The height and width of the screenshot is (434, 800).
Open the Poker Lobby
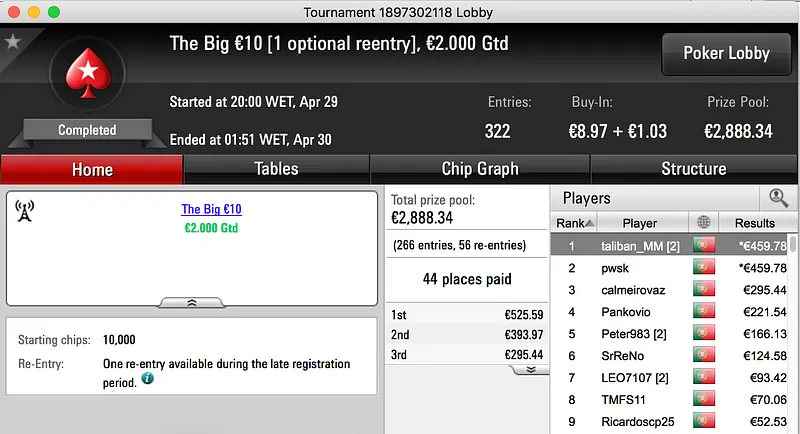coord(725,54)
